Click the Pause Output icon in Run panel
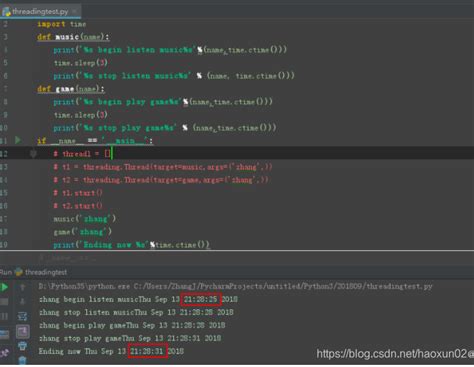This screenshot has width=474, height=367. pos(4,316)
